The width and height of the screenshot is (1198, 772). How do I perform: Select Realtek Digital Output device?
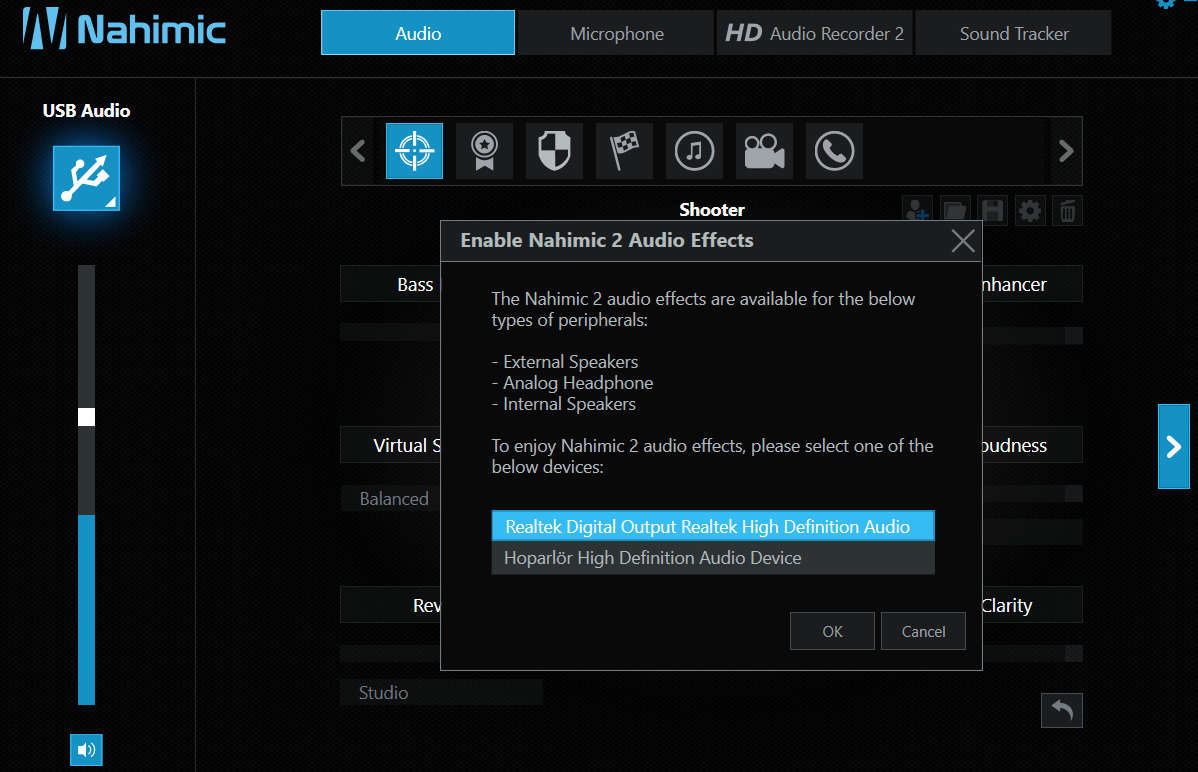click(x=713, y=526)
